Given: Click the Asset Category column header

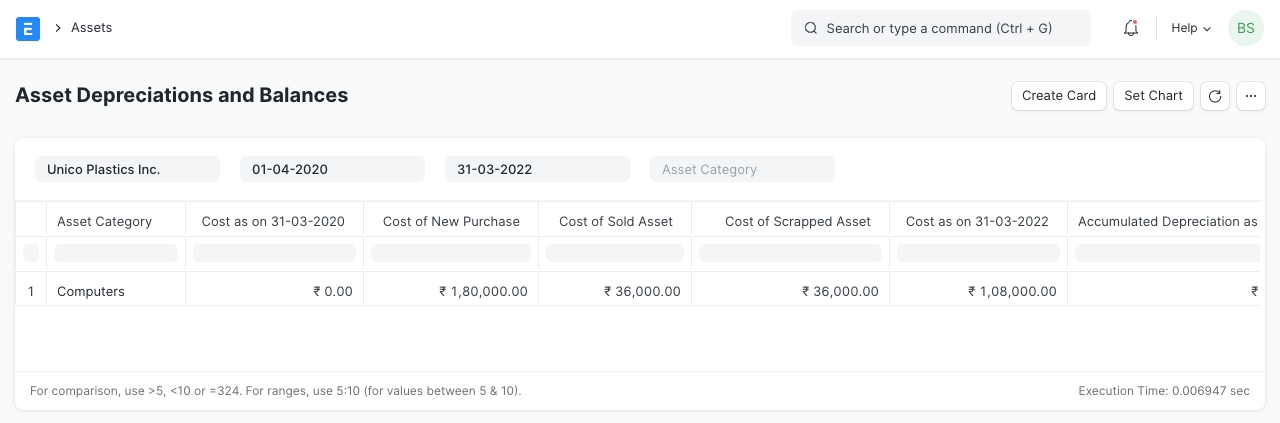Looking at the screenshot, I should (105, 221).
